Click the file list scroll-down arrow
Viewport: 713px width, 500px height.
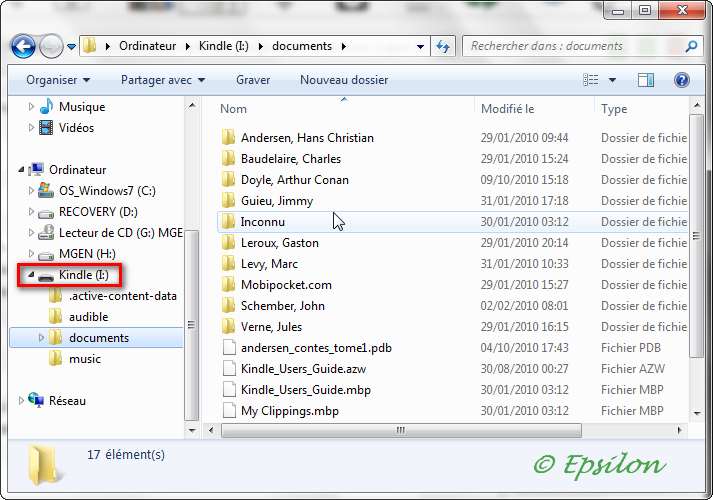click(697, 413)
